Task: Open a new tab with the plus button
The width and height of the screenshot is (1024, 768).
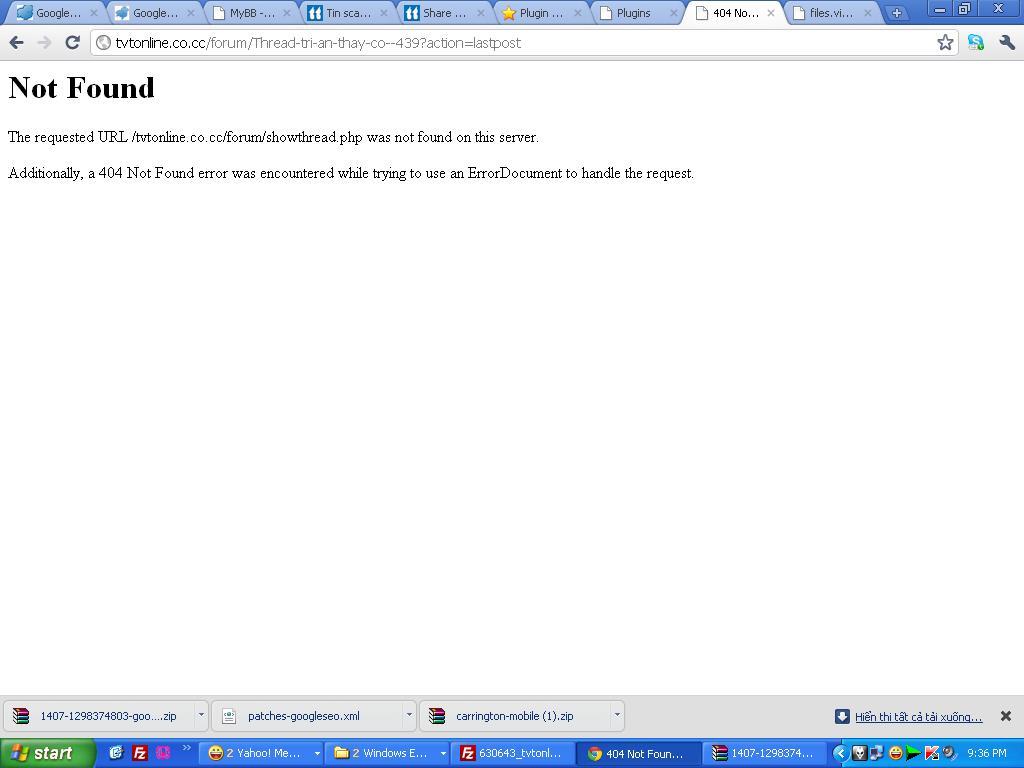Action: pos(896,13)
